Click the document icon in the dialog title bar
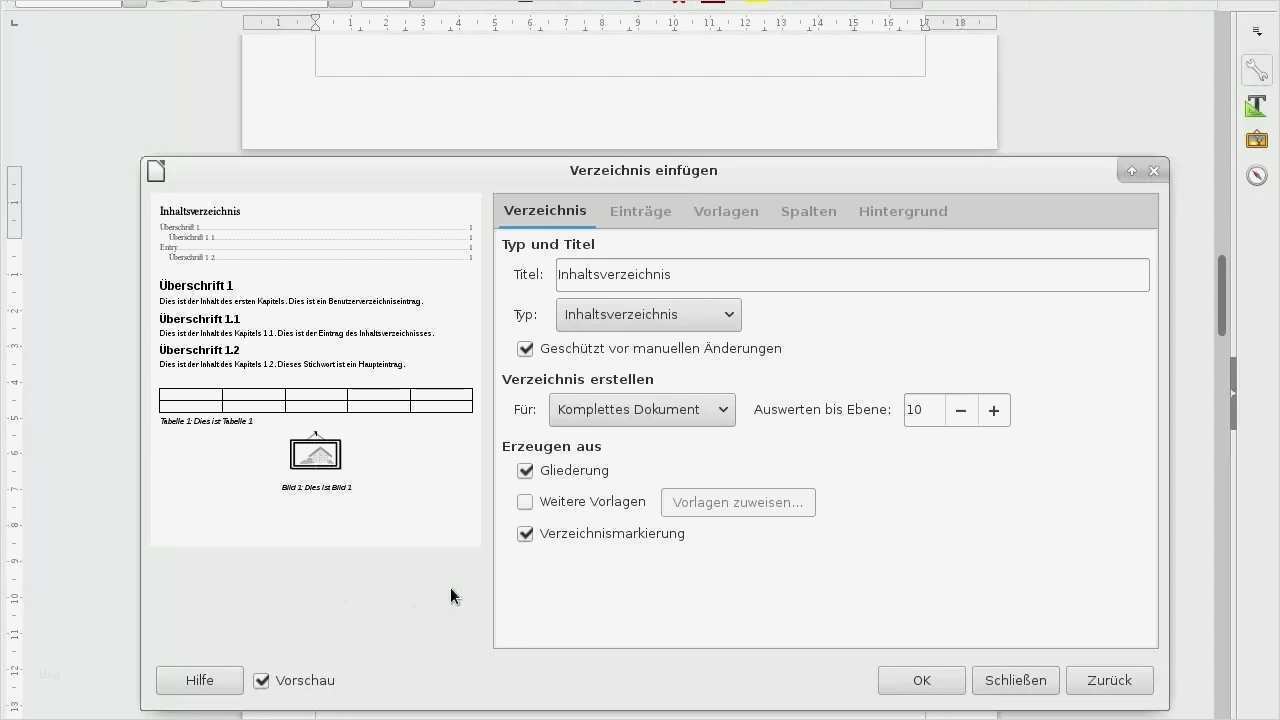Screen dimensions: 1280x720 (156, 170)
